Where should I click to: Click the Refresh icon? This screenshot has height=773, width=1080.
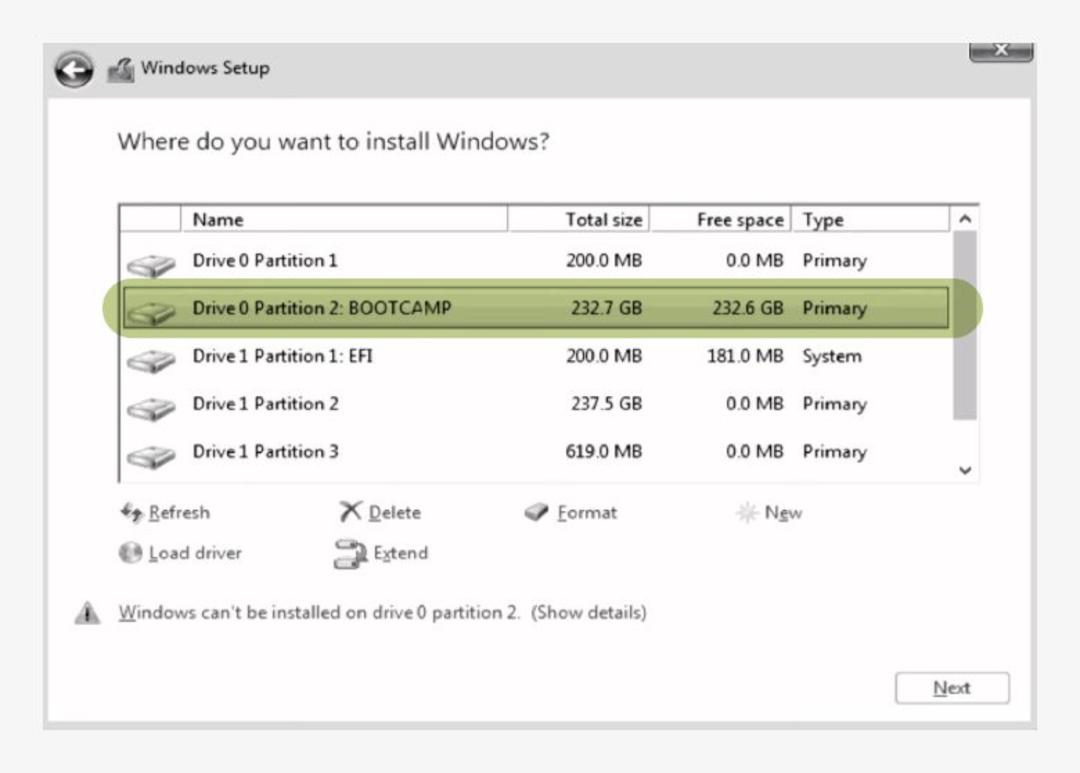[131, 512]
